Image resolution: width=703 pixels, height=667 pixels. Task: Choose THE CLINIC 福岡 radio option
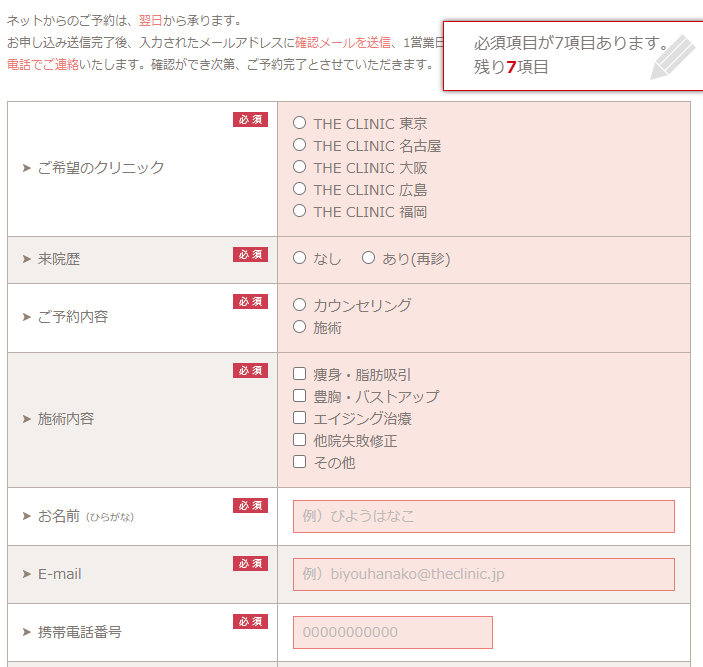[300, 211]
